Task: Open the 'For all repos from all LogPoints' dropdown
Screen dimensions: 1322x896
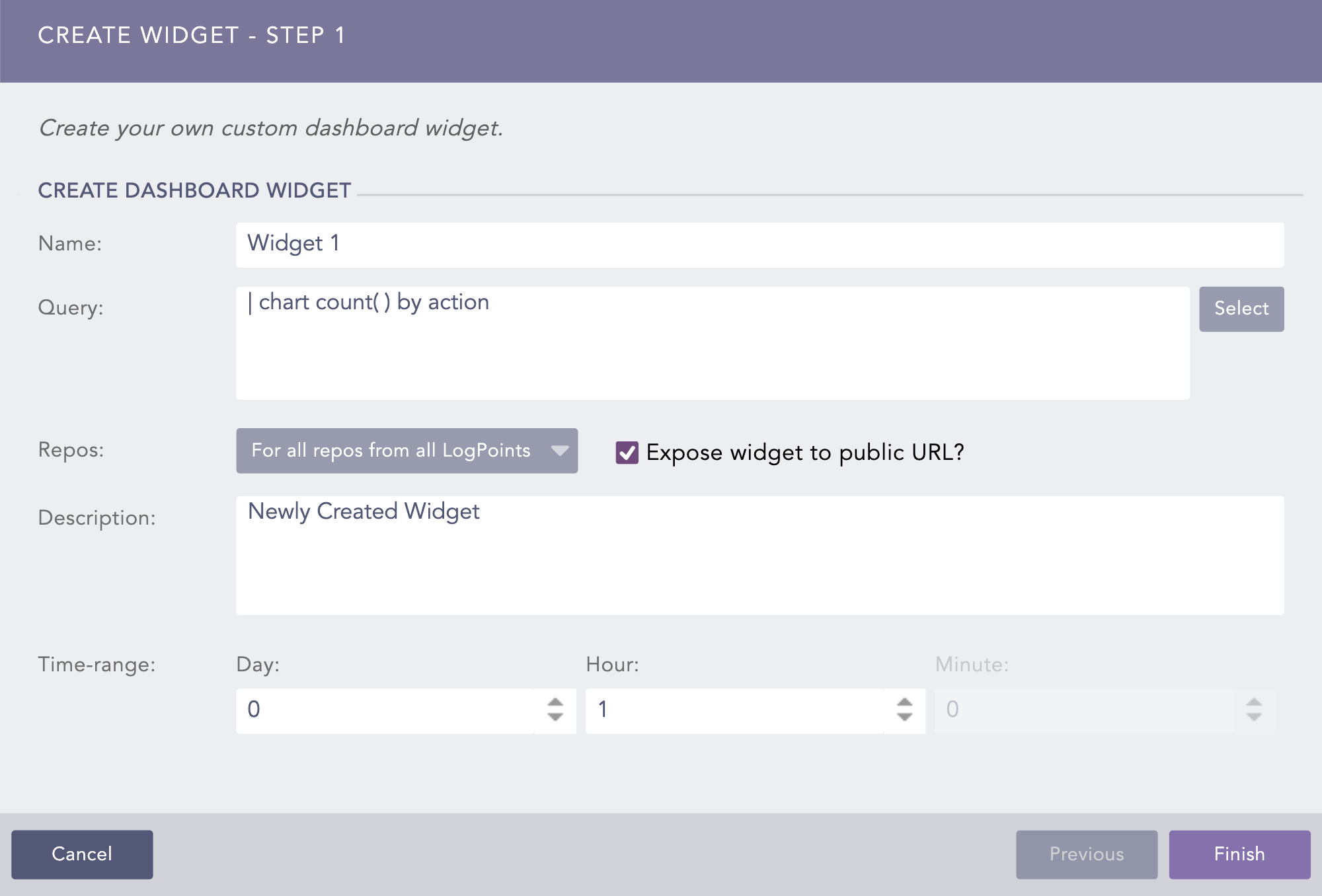Action: 391,451
